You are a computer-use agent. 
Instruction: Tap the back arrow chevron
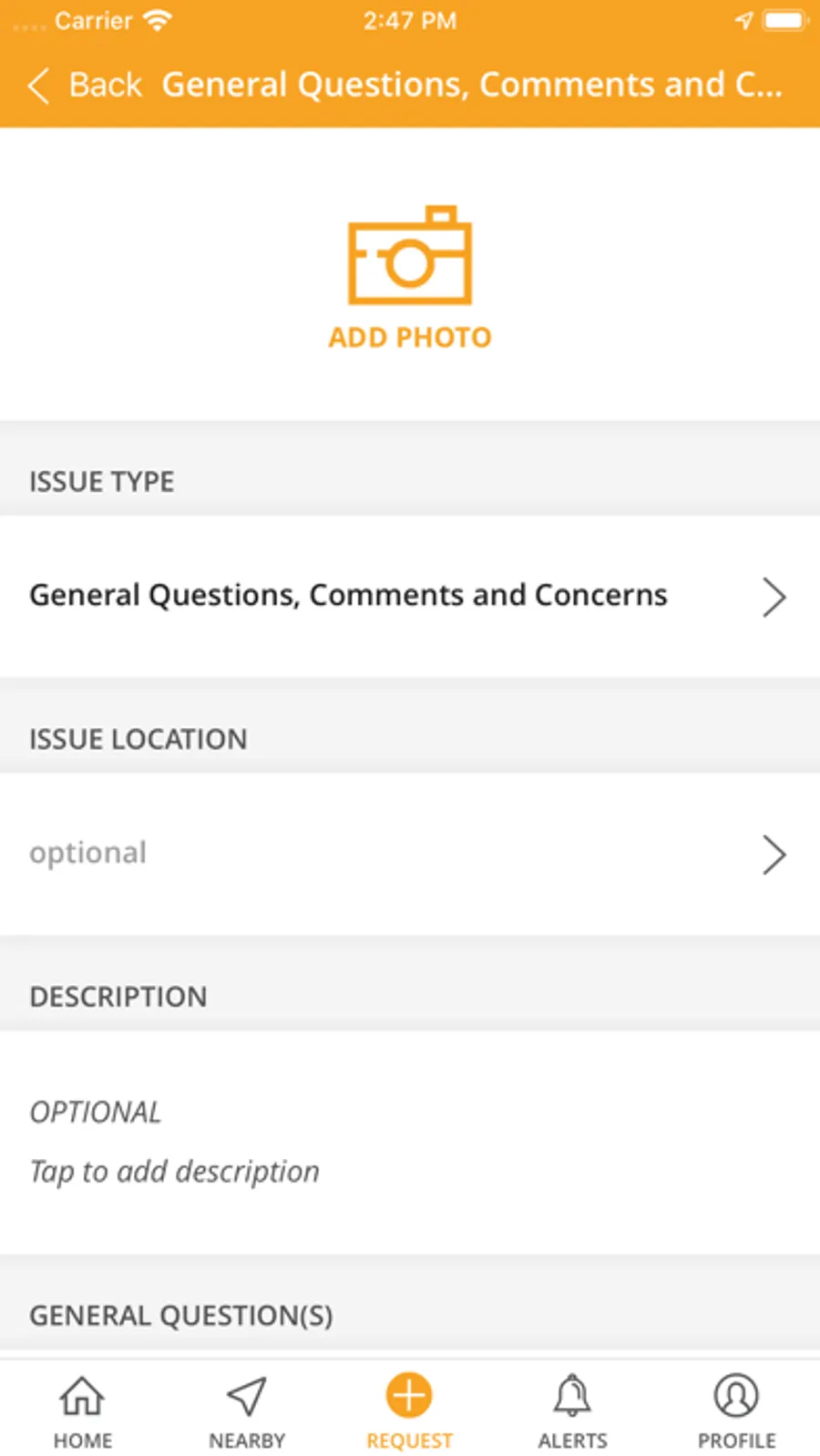click(38, 86)
